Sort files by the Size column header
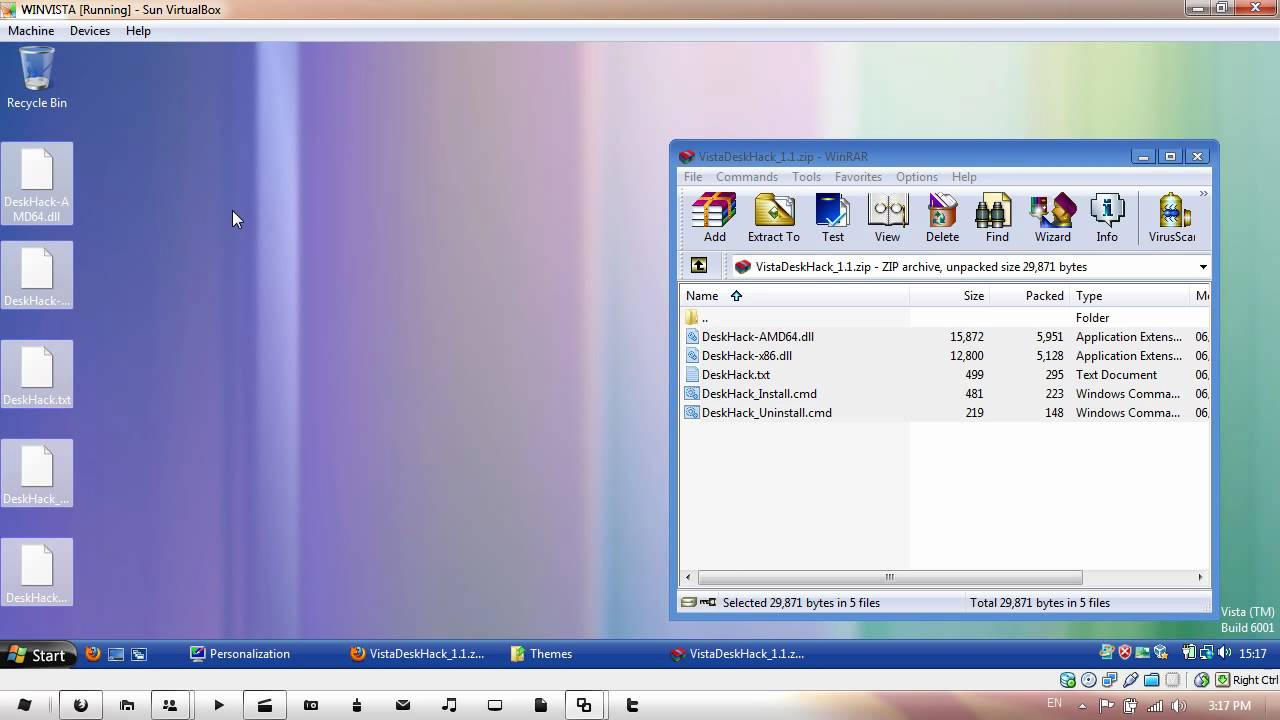Image resolution: width=1280 pixels, height=720 pixels. pyautogui.click(x=950, y=296)
